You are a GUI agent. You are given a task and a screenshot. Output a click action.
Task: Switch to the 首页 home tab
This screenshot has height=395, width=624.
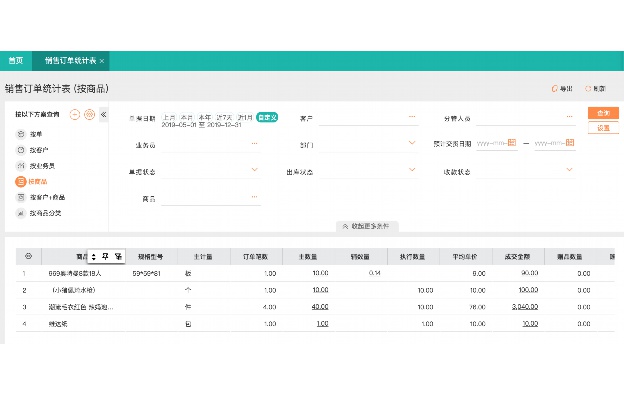point(16,61)
